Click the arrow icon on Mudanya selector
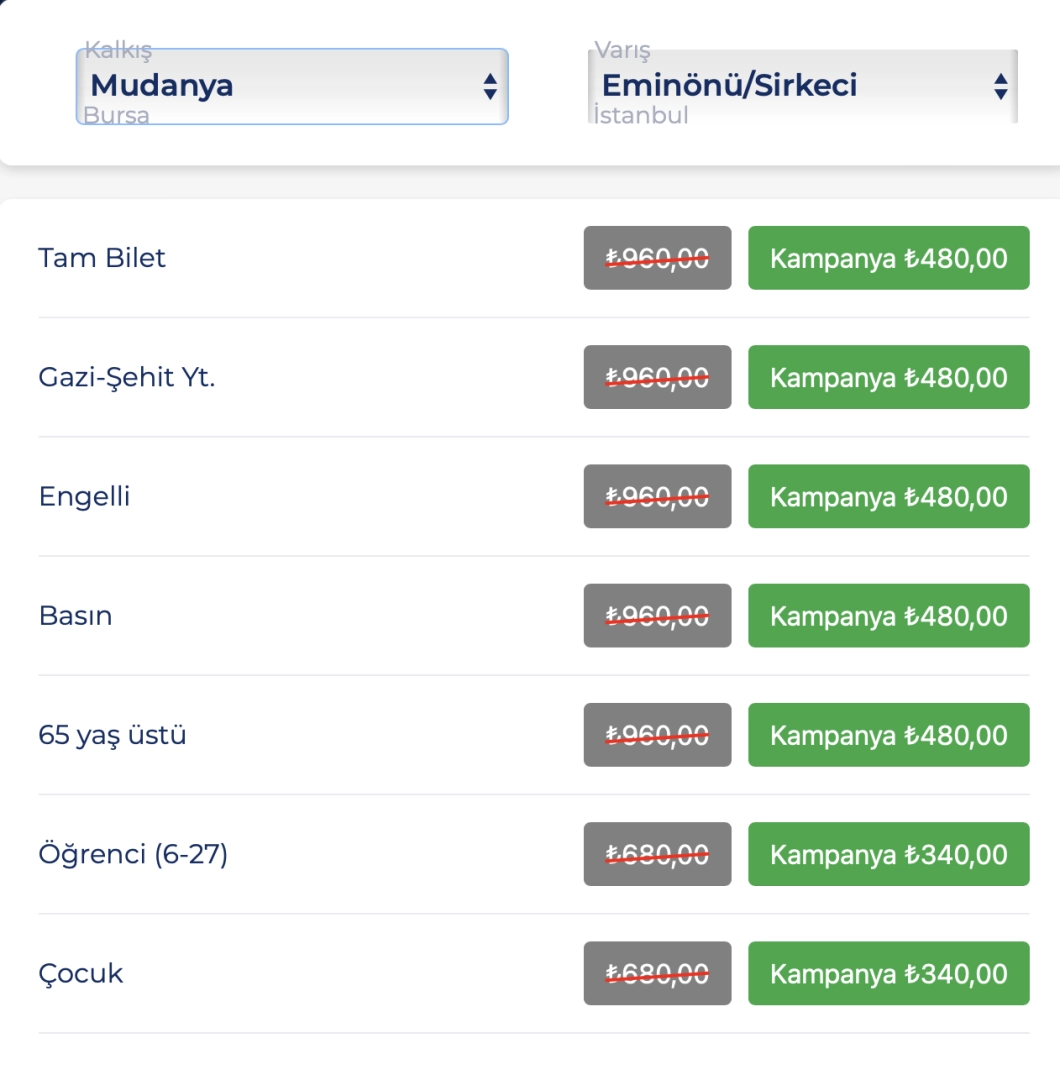The image size is (1060, 1080). click(490, 86)
